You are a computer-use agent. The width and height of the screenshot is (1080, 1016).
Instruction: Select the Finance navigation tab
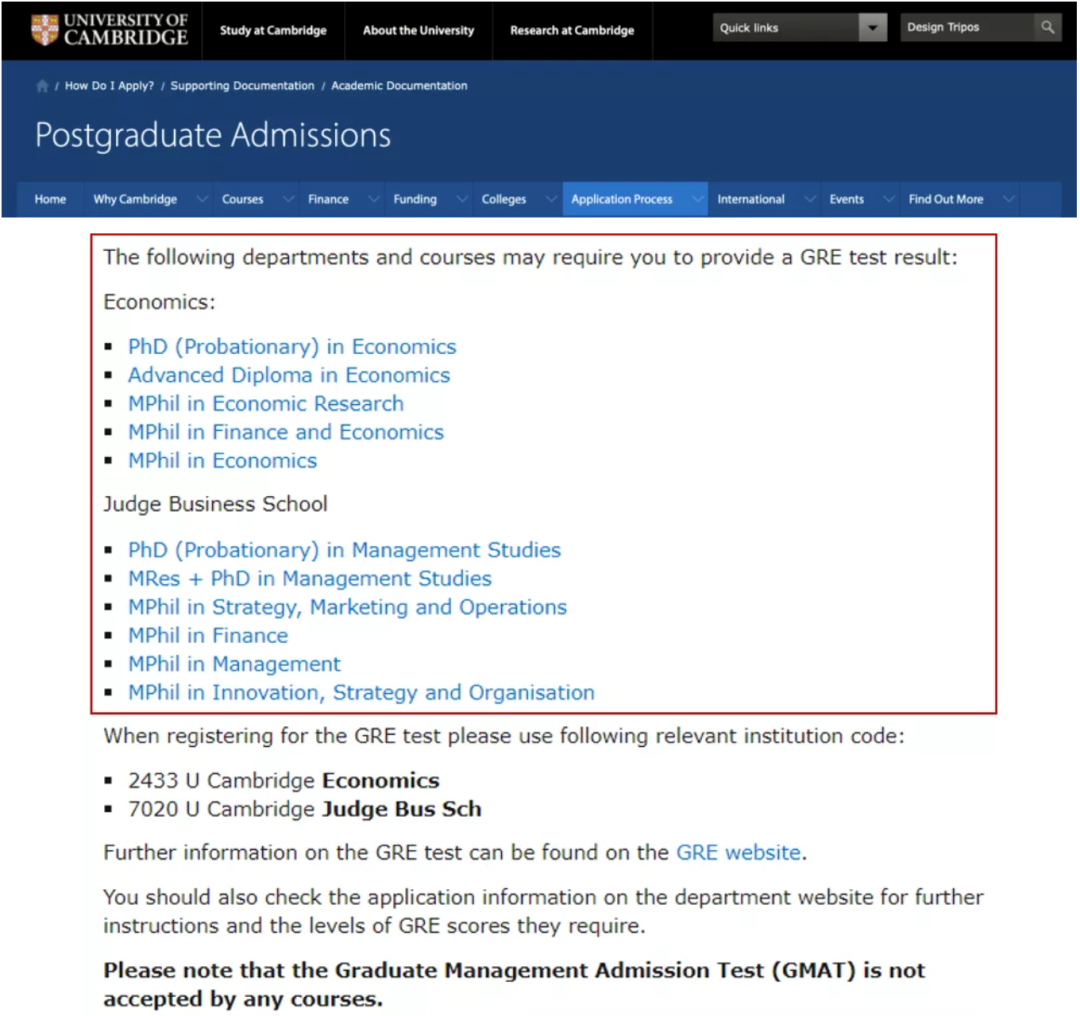[x=328, y=199]
